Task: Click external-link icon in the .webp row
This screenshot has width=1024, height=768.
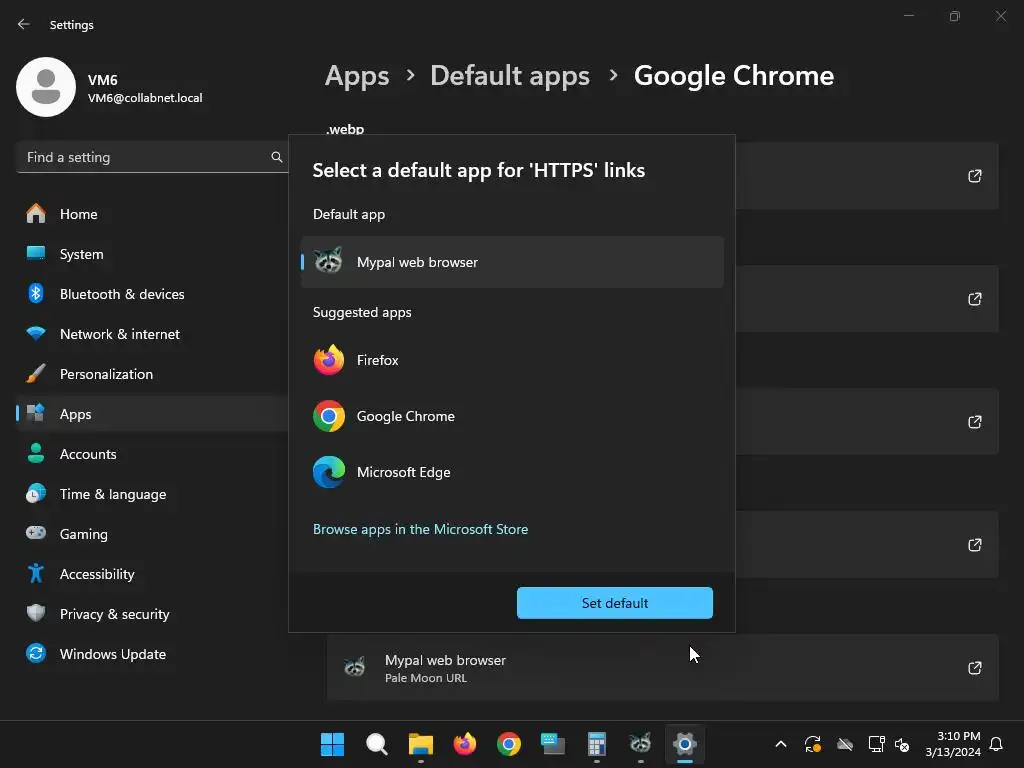Action: [x=974, y=176]
